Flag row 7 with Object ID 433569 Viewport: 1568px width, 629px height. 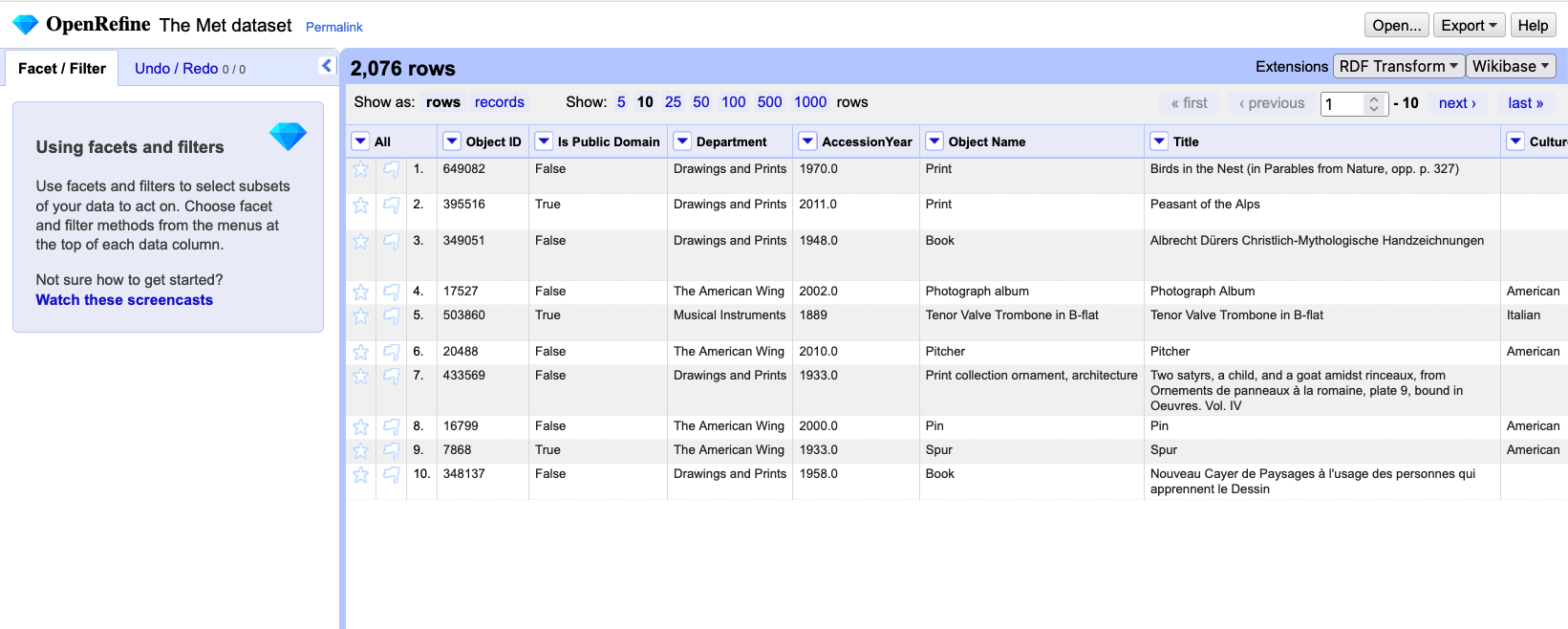click(392, 376)
